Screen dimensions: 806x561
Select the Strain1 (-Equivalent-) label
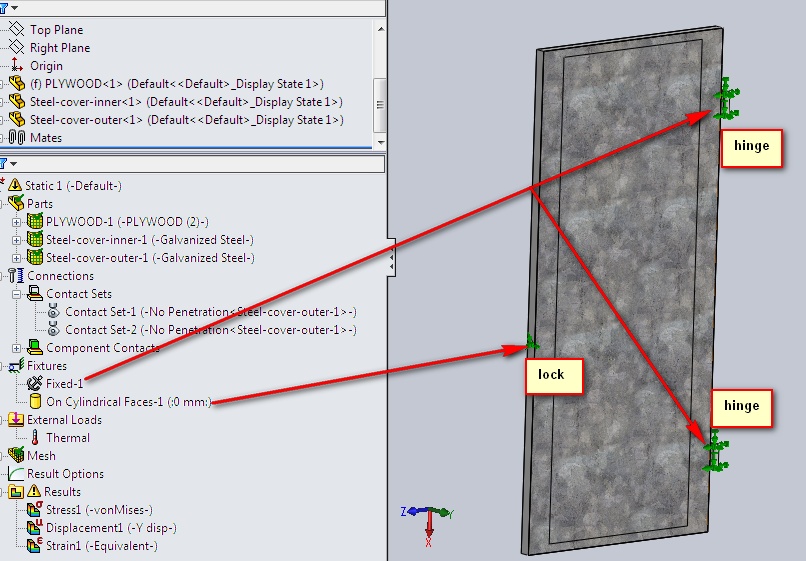click(102, 546)
